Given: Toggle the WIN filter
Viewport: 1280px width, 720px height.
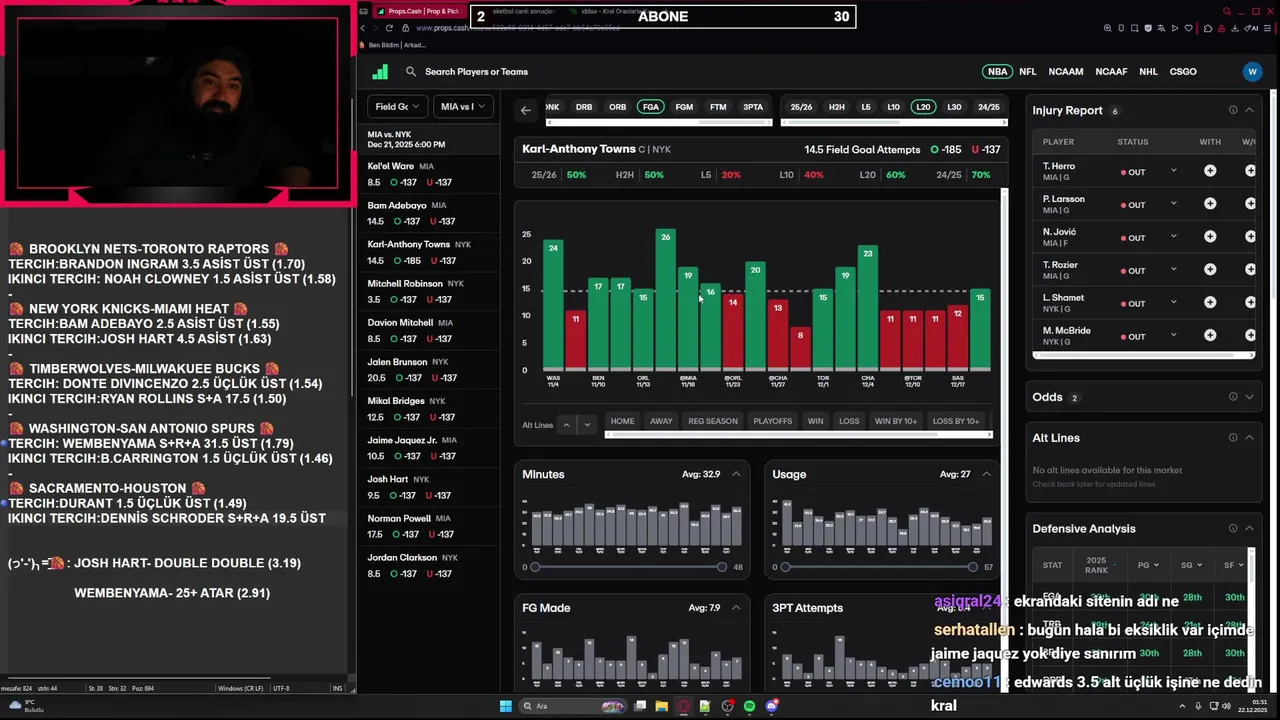Looking at the screenshot, I should [x=816, y=421].
